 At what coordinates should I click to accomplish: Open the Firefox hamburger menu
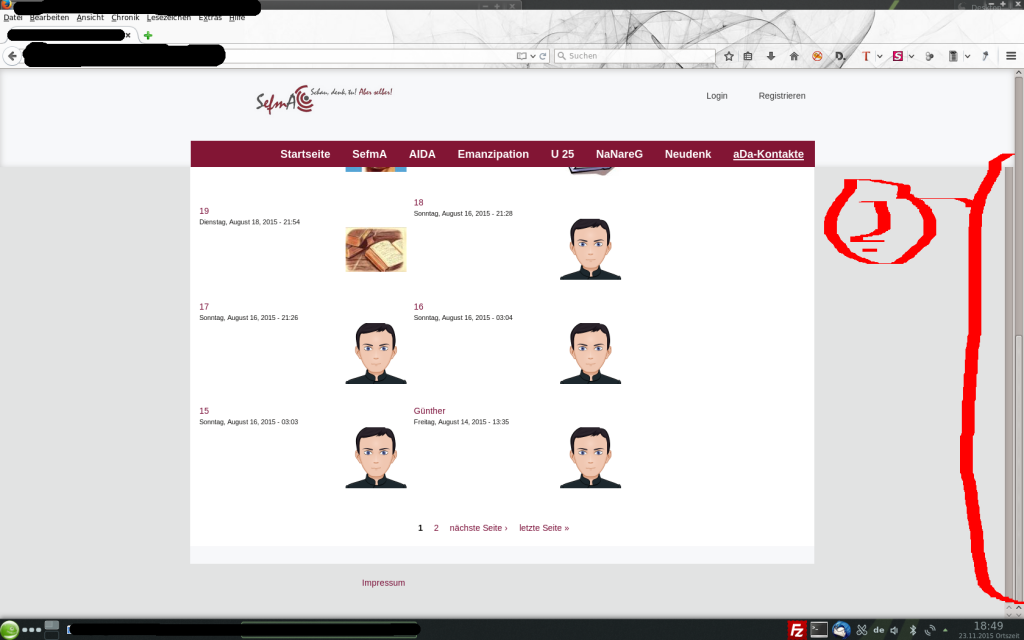1011,56
